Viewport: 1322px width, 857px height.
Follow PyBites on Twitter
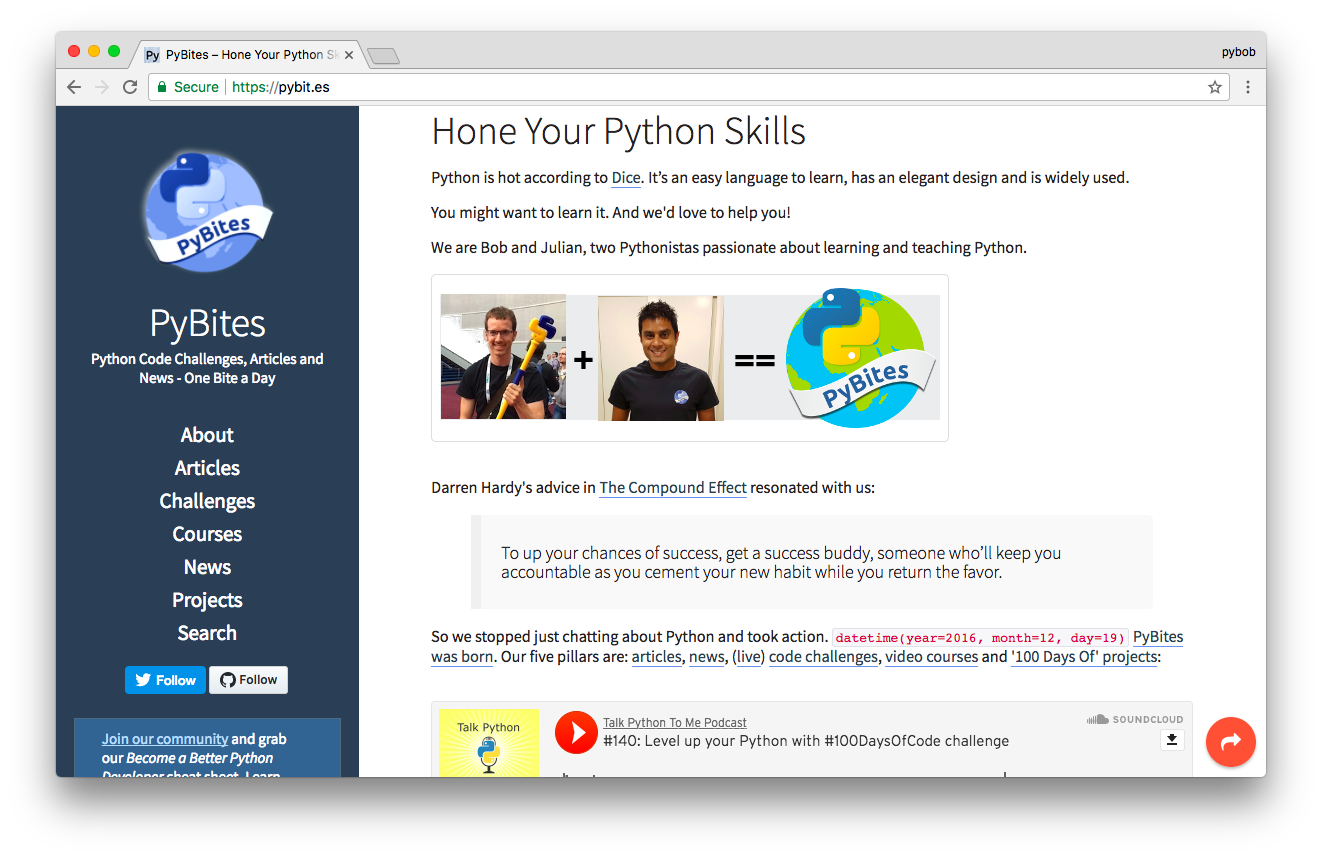tap(164, 679)
